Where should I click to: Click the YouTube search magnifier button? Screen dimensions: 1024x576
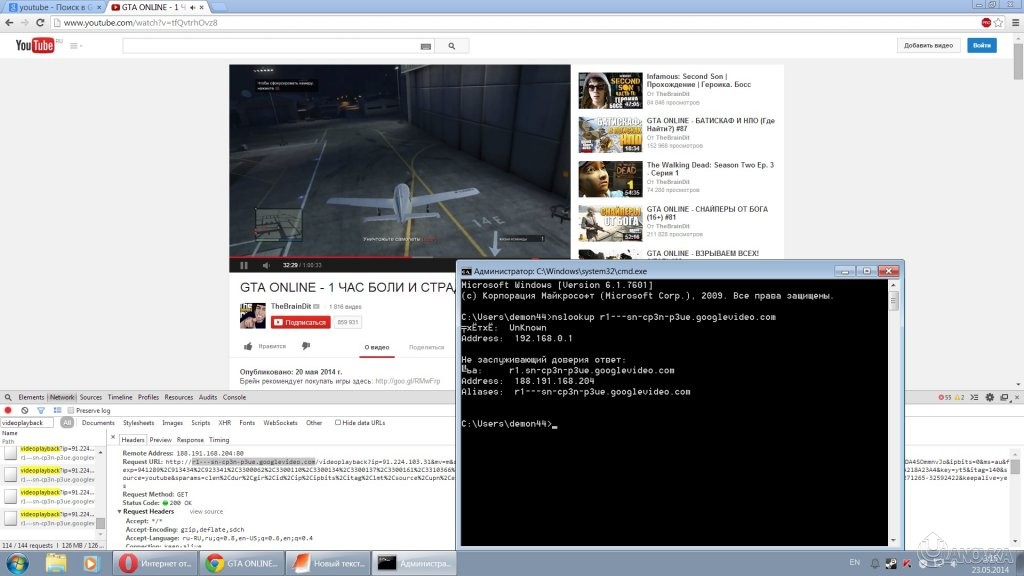[452, 46]
